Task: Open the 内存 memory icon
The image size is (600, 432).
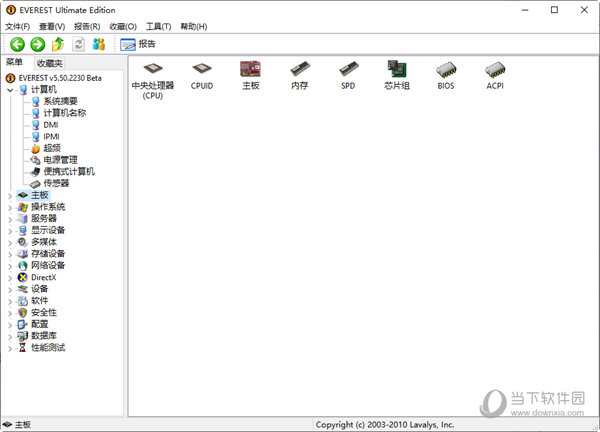Action: [x=299, y=76]
